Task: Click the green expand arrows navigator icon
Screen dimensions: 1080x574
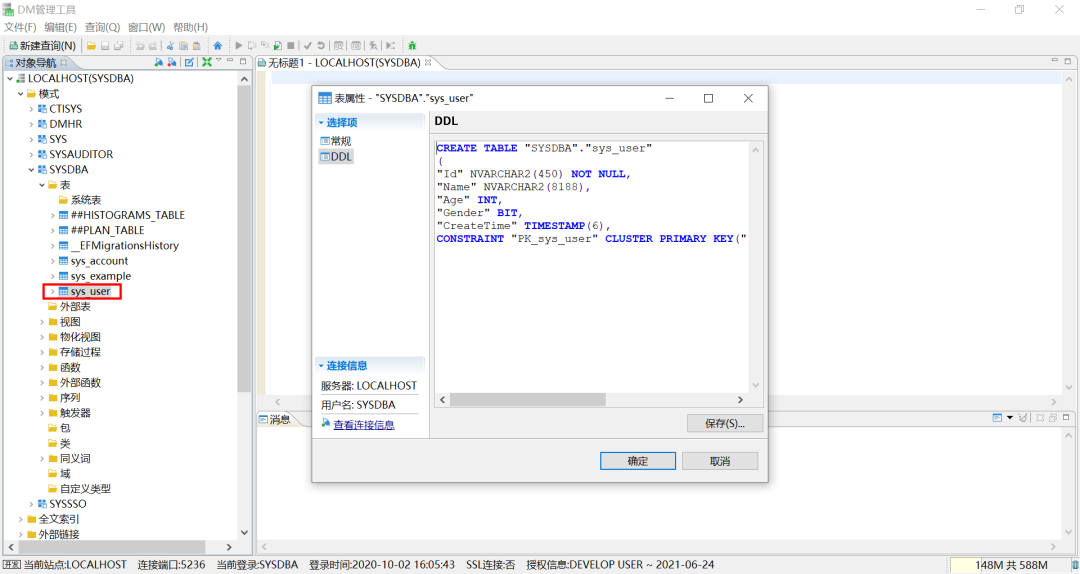Action: 207,62
